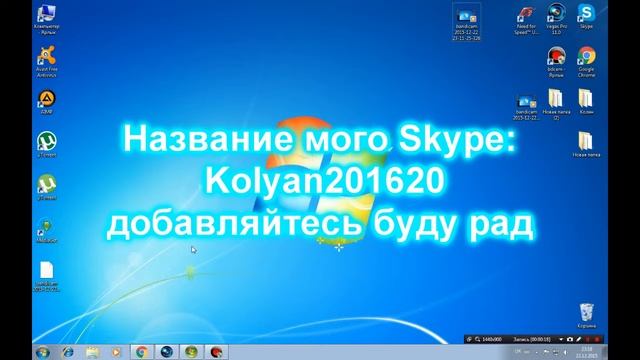Click Show Desktop at the taskbar edge
The height and width of the screenshot is (360, 640).
(x=605, y=352)
